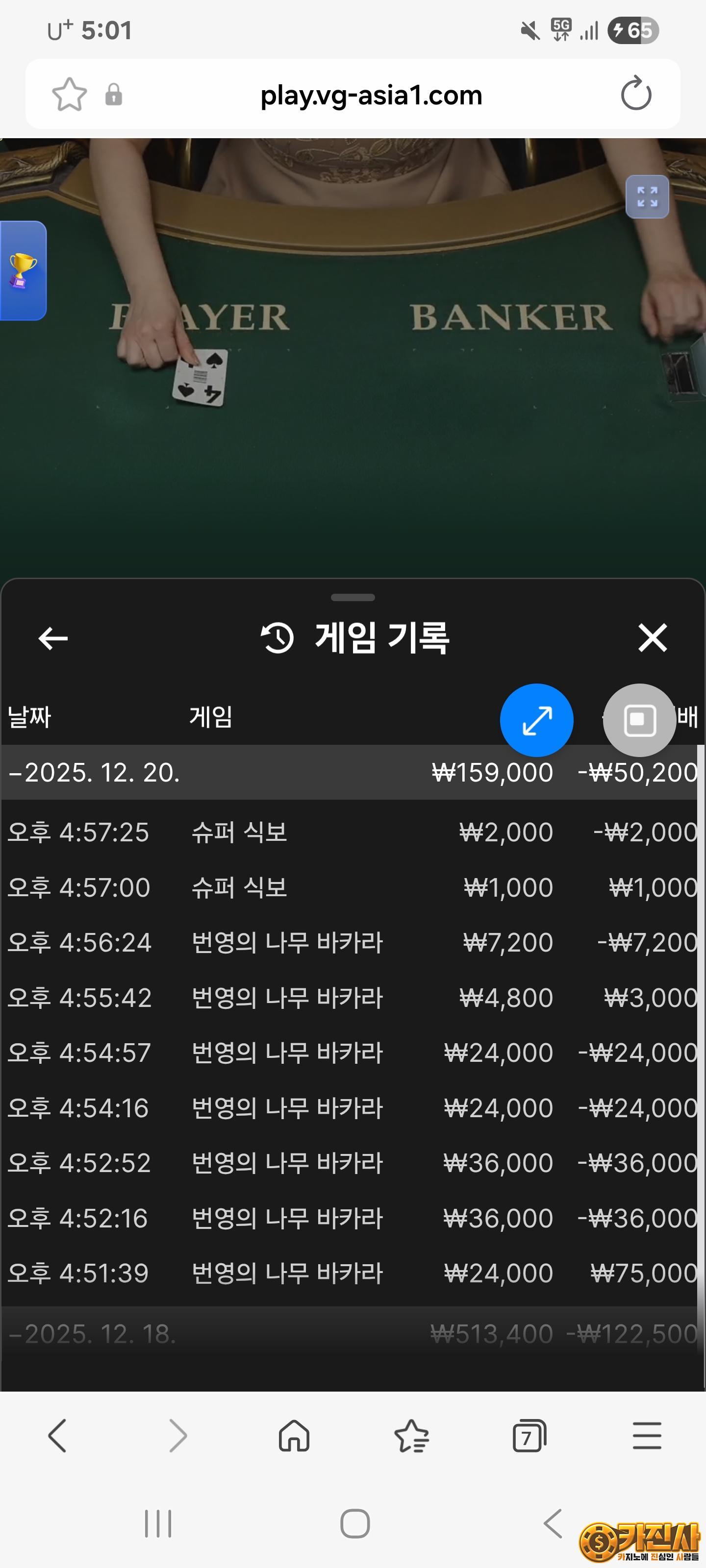Open the trophy side panel

[x=23, y=270]
